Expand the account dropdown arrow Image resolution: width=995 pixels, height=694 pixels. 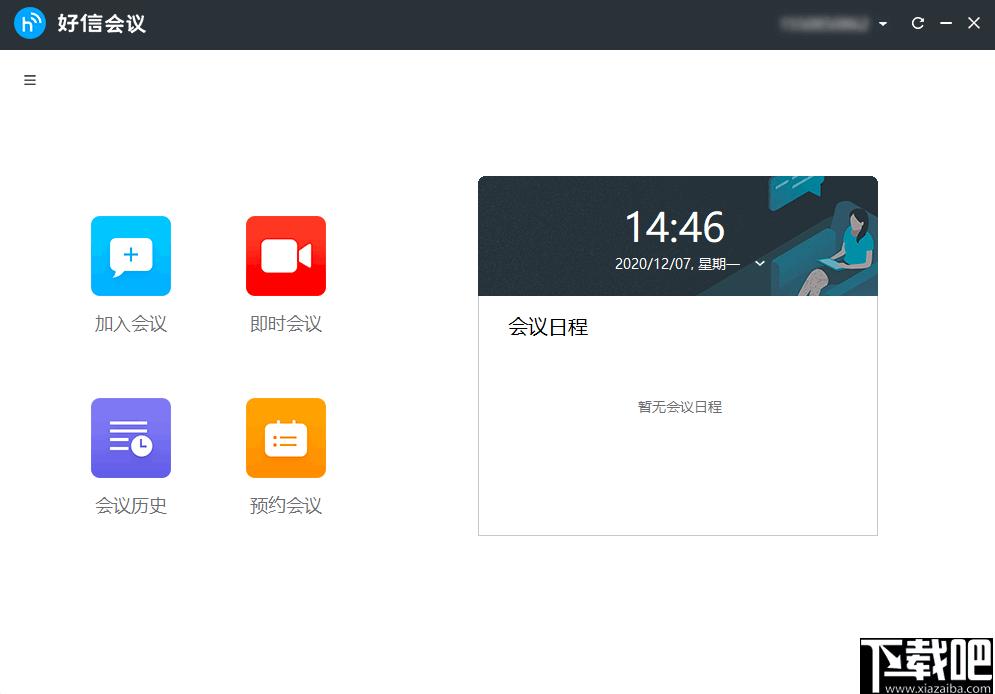point(883,24)
